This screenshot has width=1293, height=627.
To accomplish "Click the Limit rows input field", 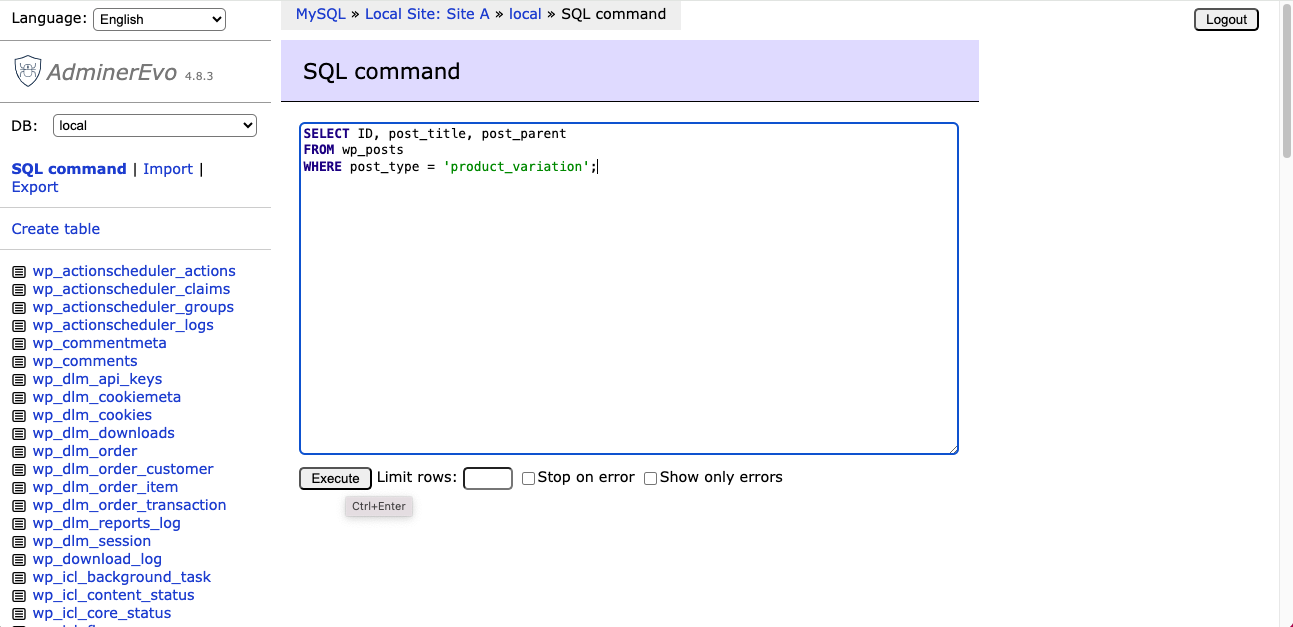I will point(488,479).
